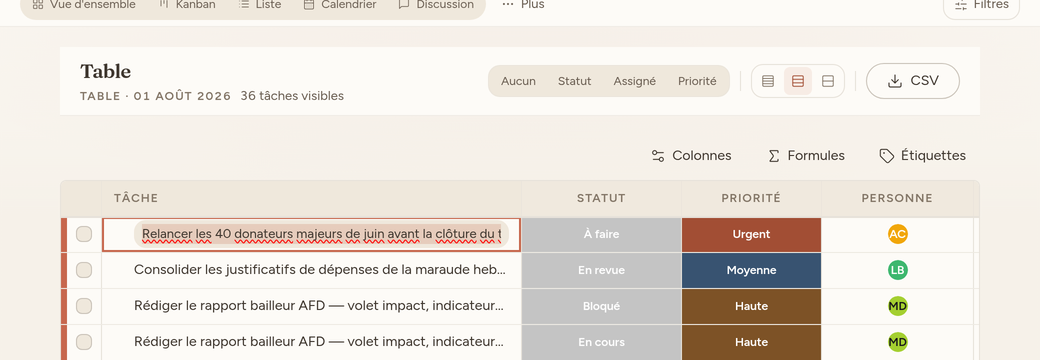1040x360 pixels.
Task: Click the PRIORITÉ column header
Action: (751, 198)
